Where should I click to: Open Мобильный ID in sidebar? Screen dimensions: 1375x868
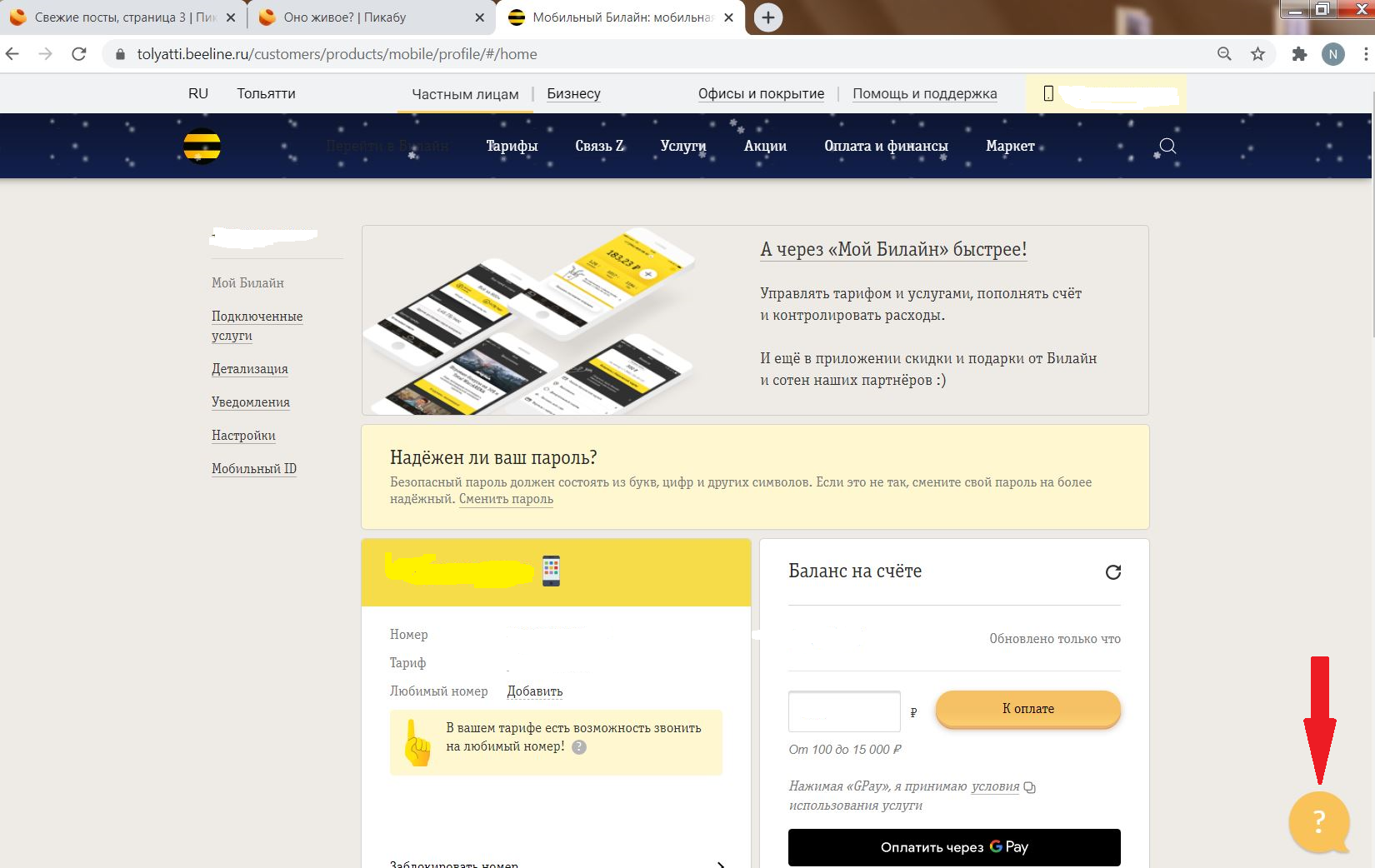[254, 469]
